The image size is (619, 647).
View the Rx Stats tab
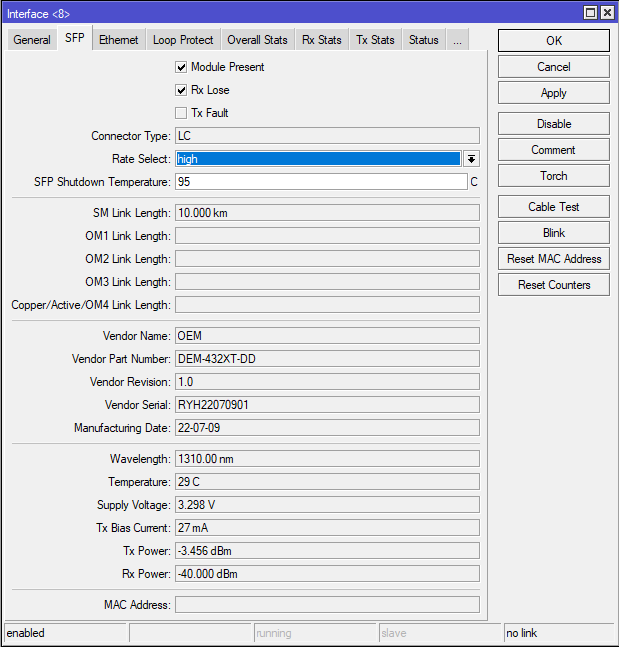(x=322, y=40)
